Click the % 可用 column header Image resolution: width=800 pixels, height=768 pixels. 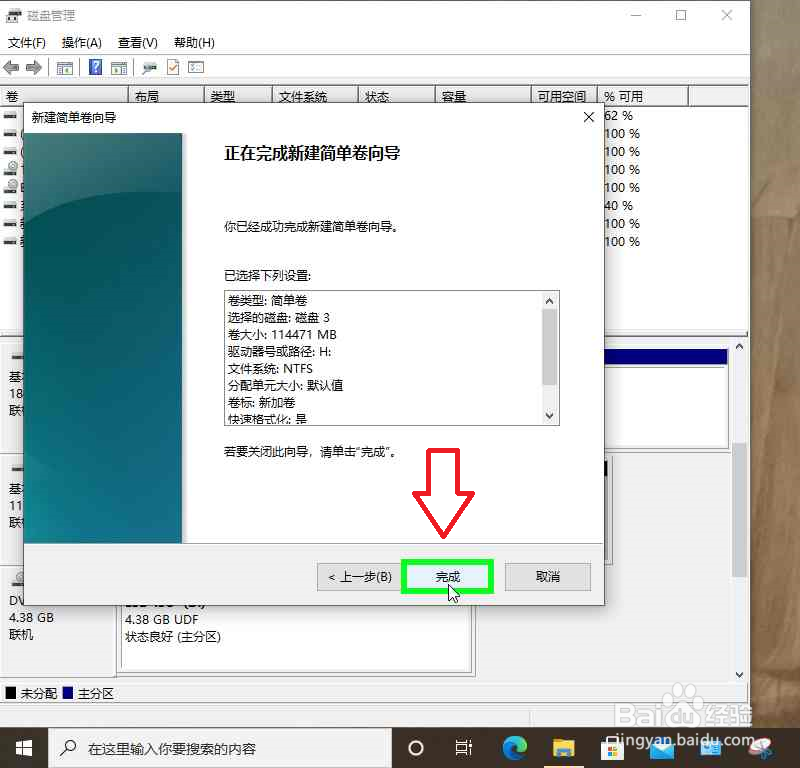(643, 96)
